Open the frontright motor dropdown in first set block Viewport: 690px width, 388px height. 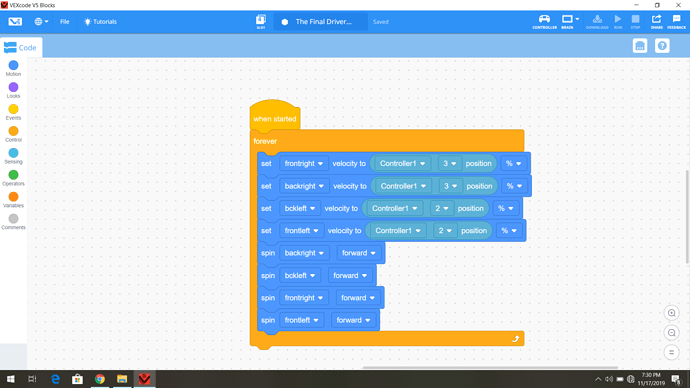304,163
